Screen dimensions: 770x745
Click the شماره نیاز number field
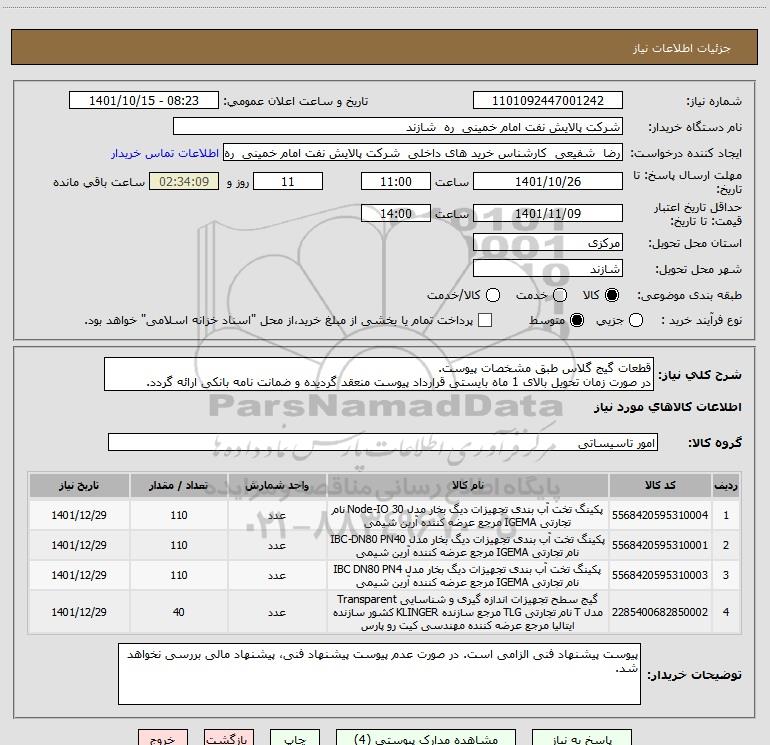547,101
